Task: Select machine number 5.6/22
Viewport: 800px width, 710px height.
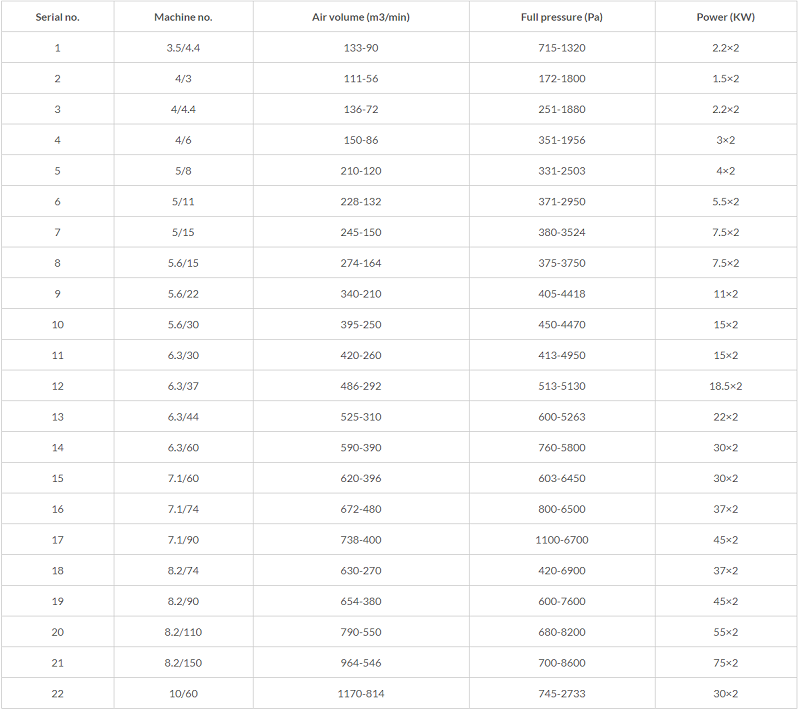Action: [183, 294]
